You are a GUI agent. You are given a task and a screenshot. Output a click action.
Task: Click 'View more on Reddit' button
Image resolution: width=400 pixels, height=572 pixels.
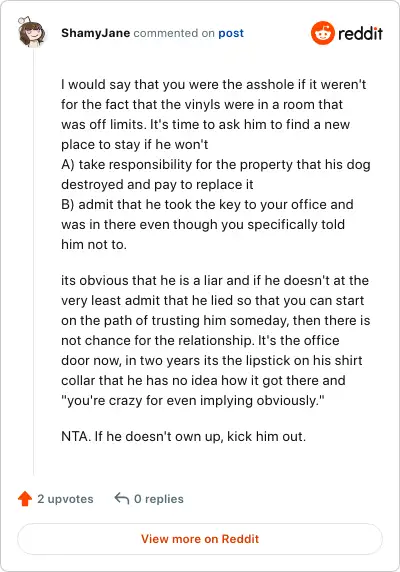(200, 539)
